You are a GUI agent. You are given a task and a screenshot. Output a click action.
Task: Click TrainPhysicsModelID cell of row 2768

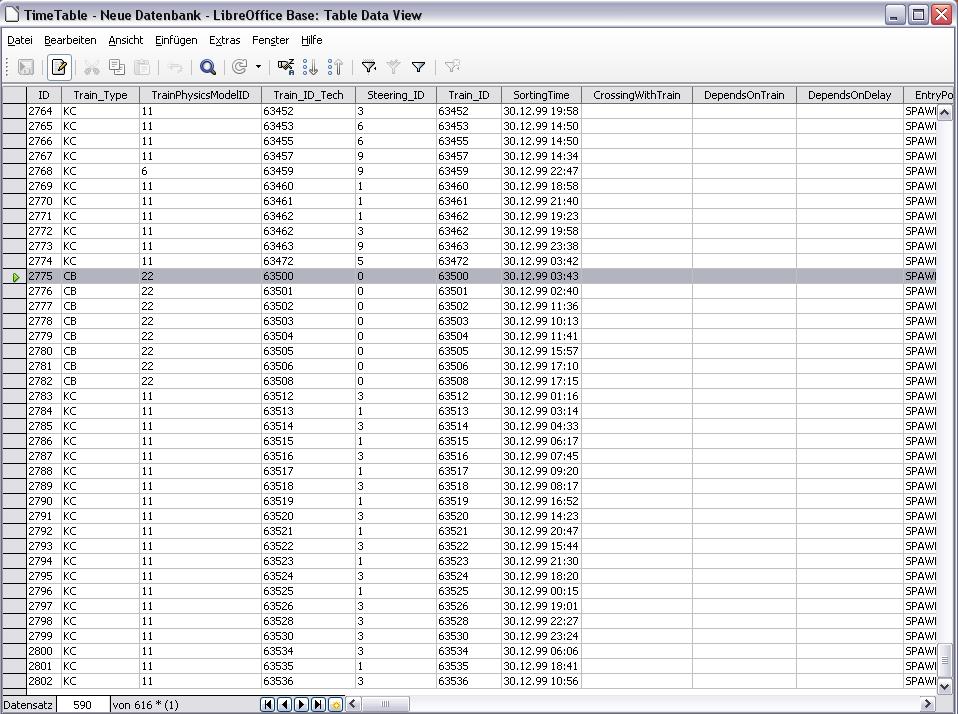point(200,171)
